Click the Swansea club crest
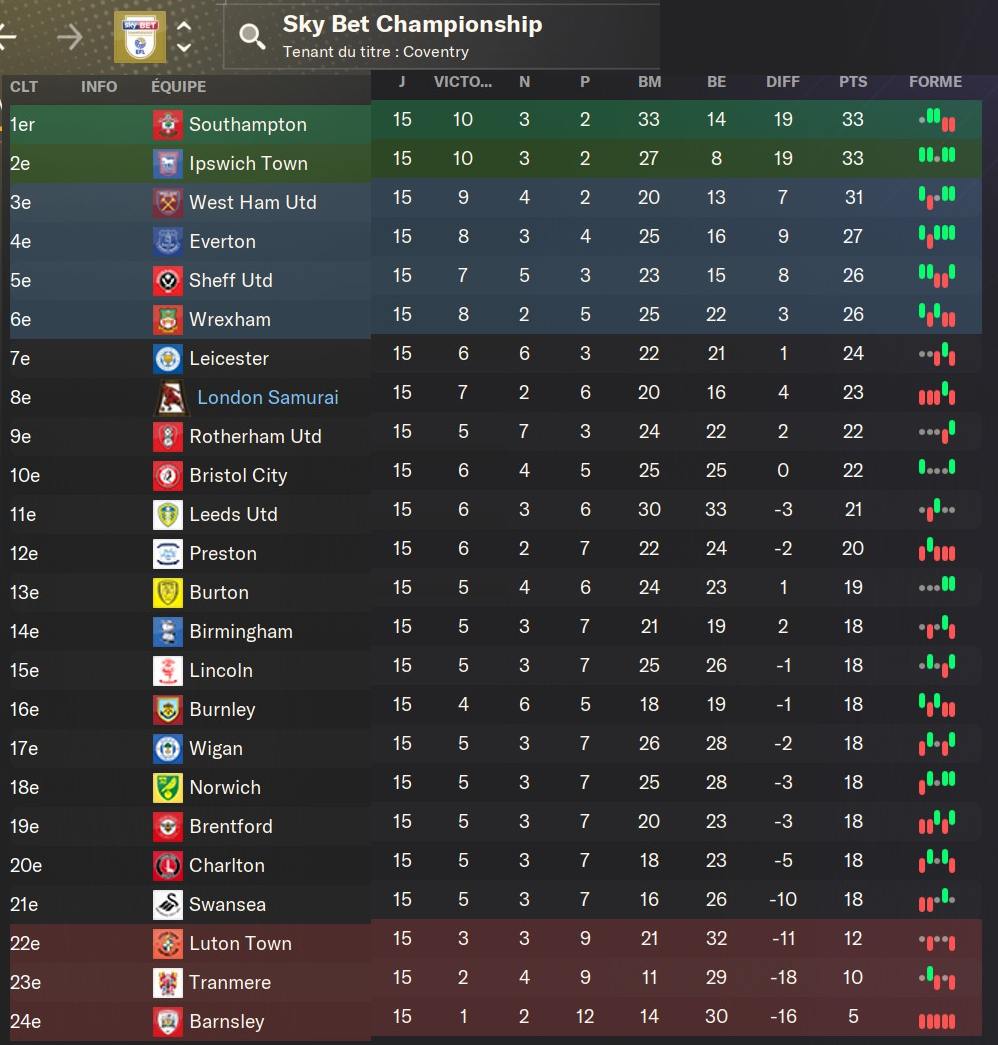 click(x=167, y=905)
